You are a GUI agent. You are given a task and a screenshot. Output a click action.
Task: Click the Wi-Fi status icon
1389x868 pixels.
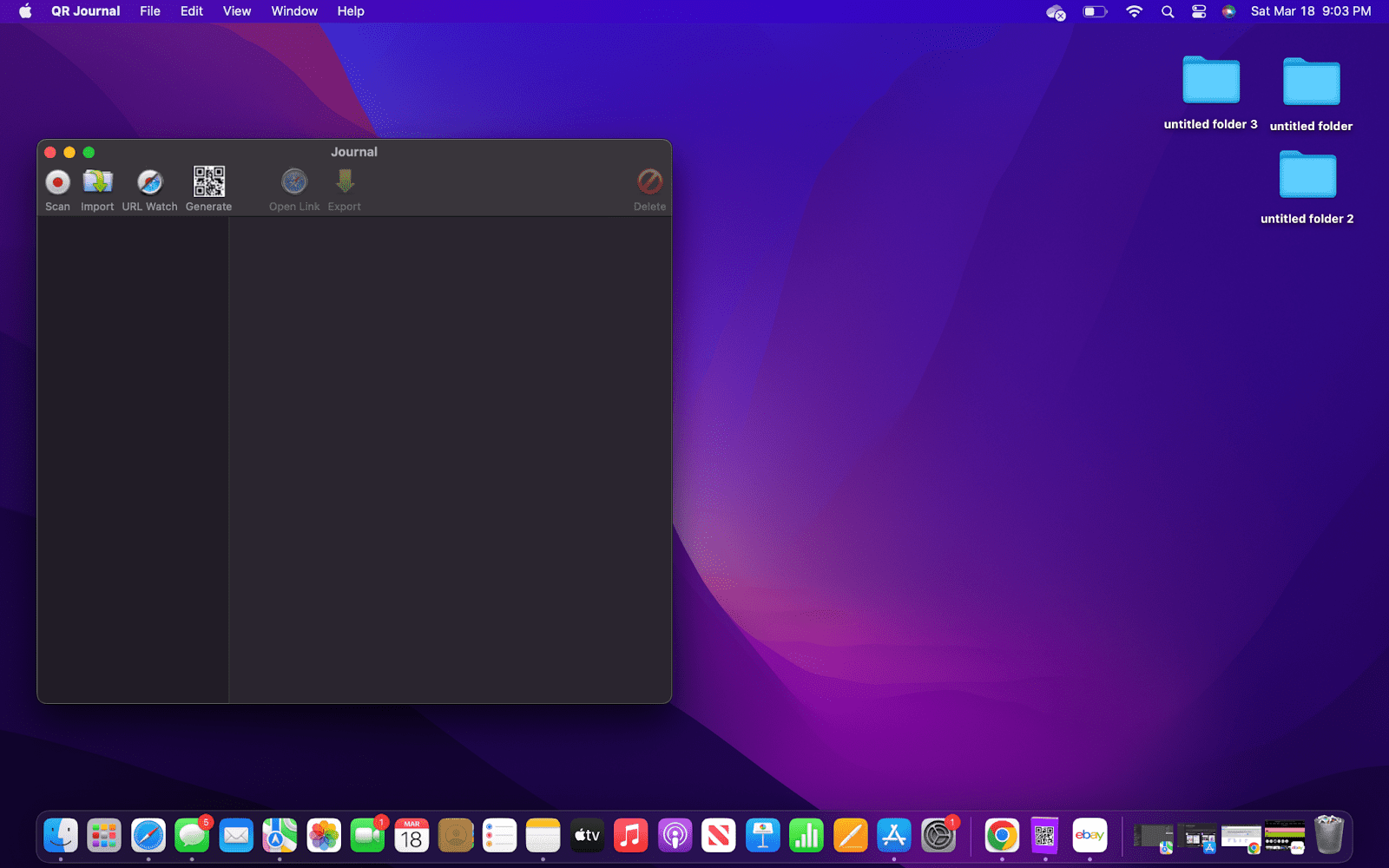point(1134,11)
